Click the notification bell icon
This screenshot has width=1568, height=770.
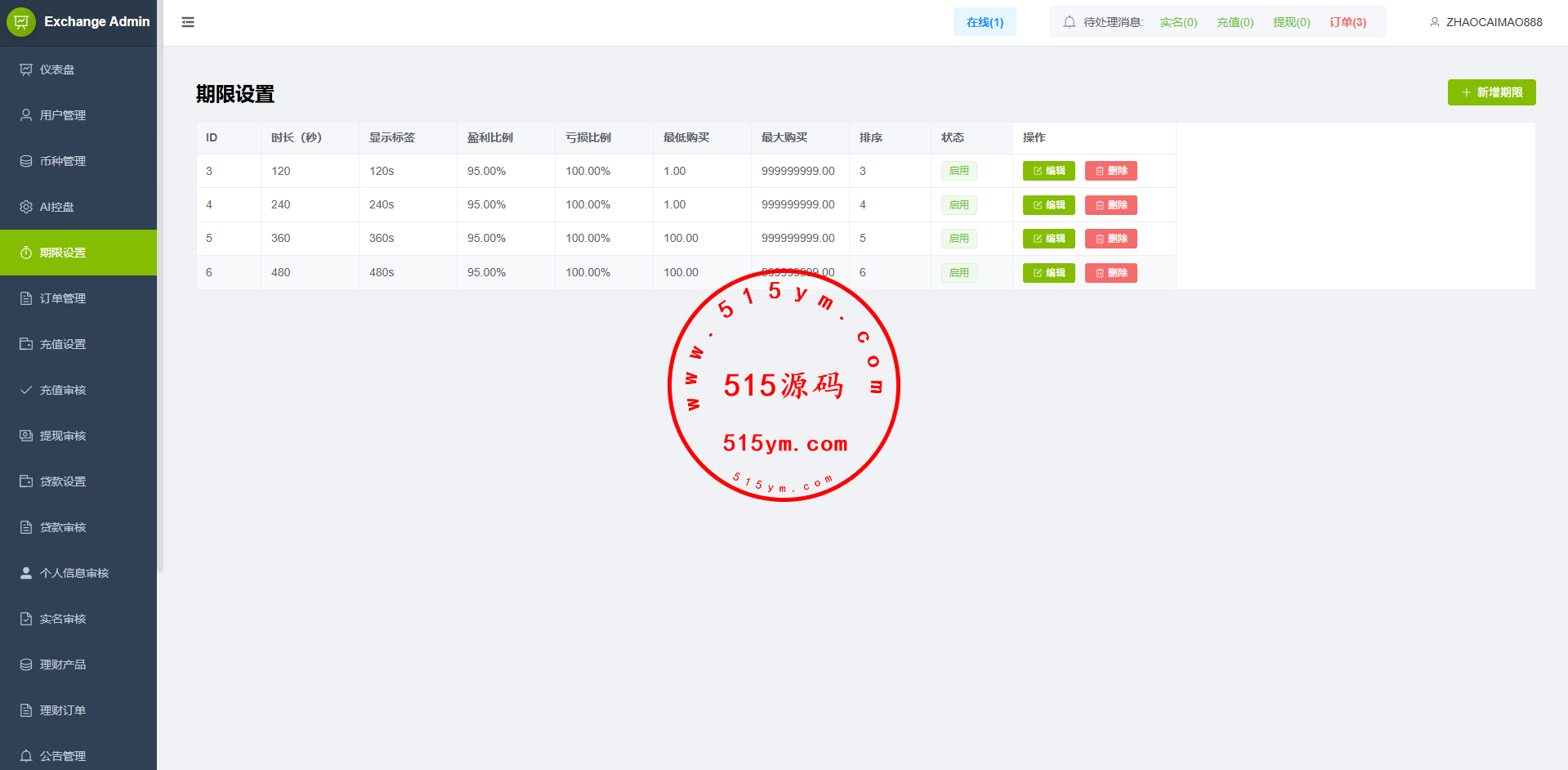pos(1069,22)
